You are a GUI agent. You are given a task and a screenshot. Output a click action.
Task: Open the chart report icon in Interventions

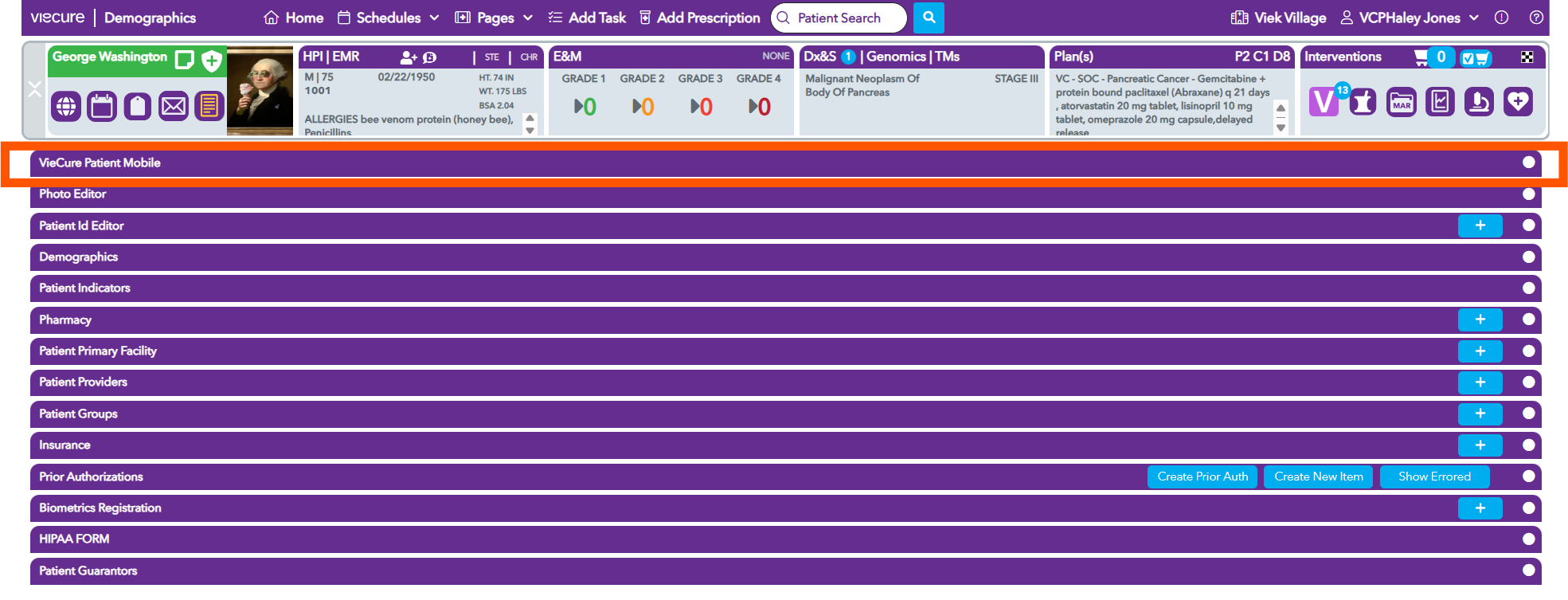1440,102
